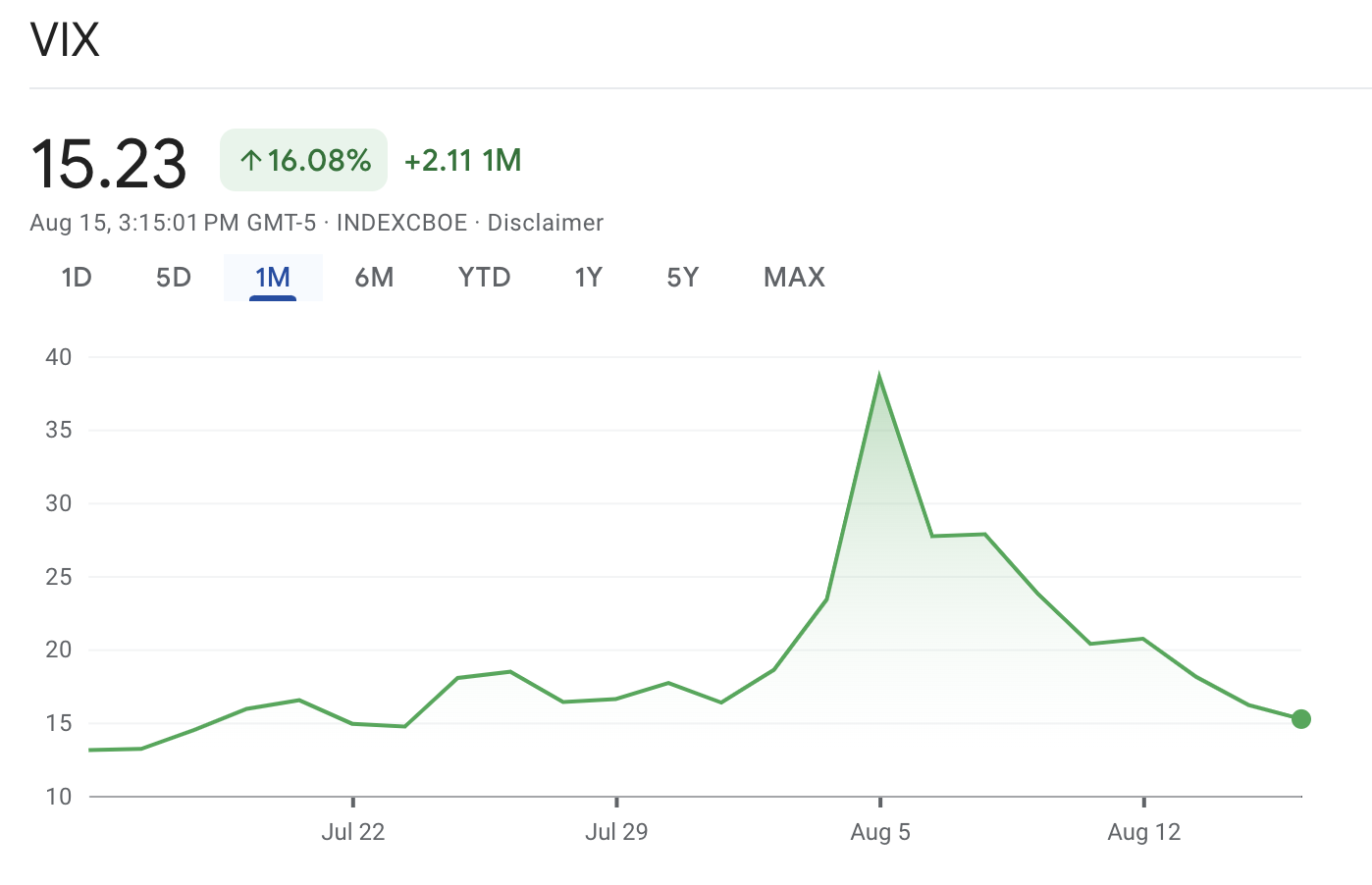The height and width of the screenshot is (885, 1372).
Task: Click the active 1M tab
Action: pyautogui.click(x=273, y=278)
